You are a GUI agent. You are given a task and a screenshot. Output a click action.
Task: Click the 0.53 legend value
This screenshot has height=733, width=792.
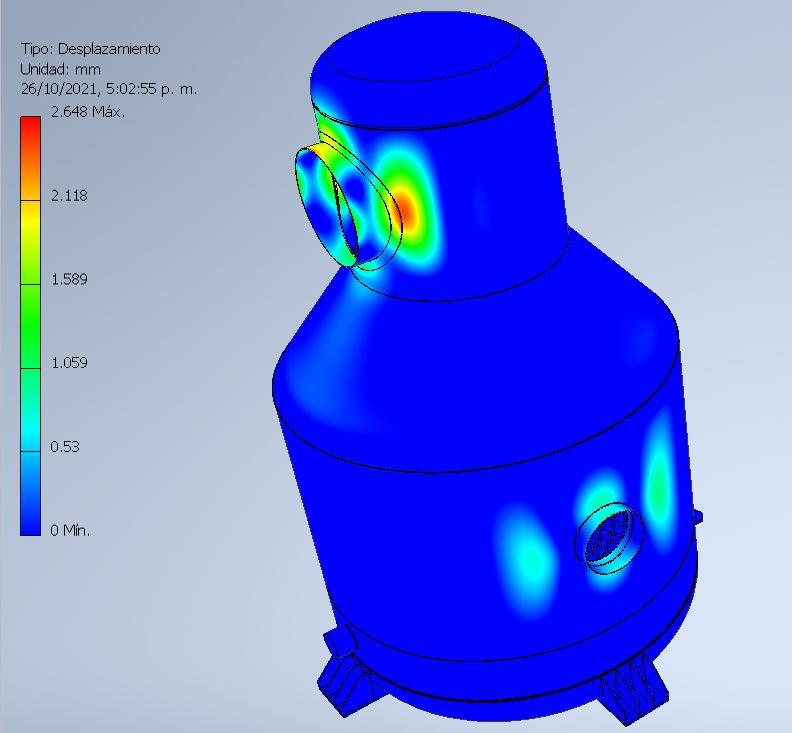pos(65,447)
